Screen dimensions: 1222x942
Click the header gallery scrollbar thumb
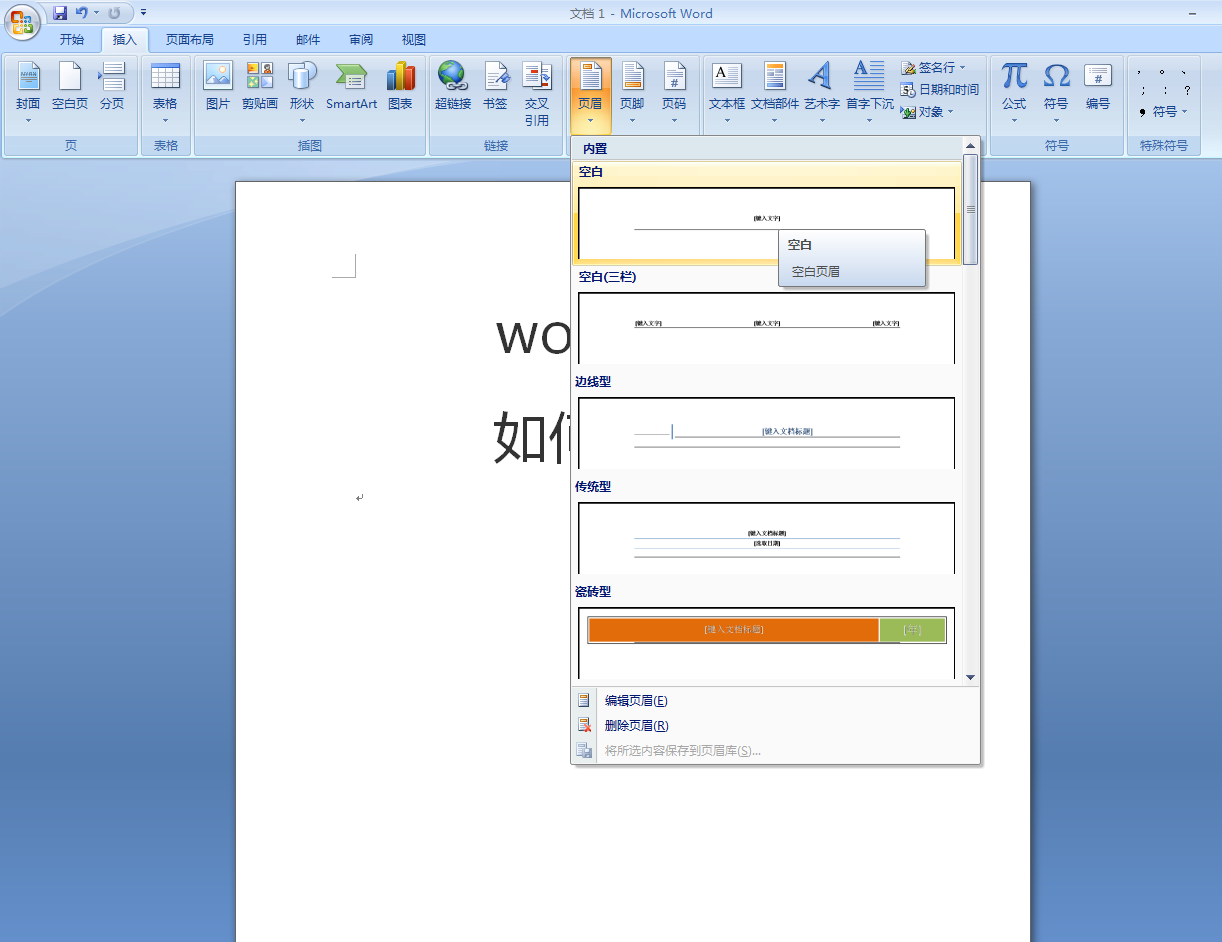pos(970,209)
